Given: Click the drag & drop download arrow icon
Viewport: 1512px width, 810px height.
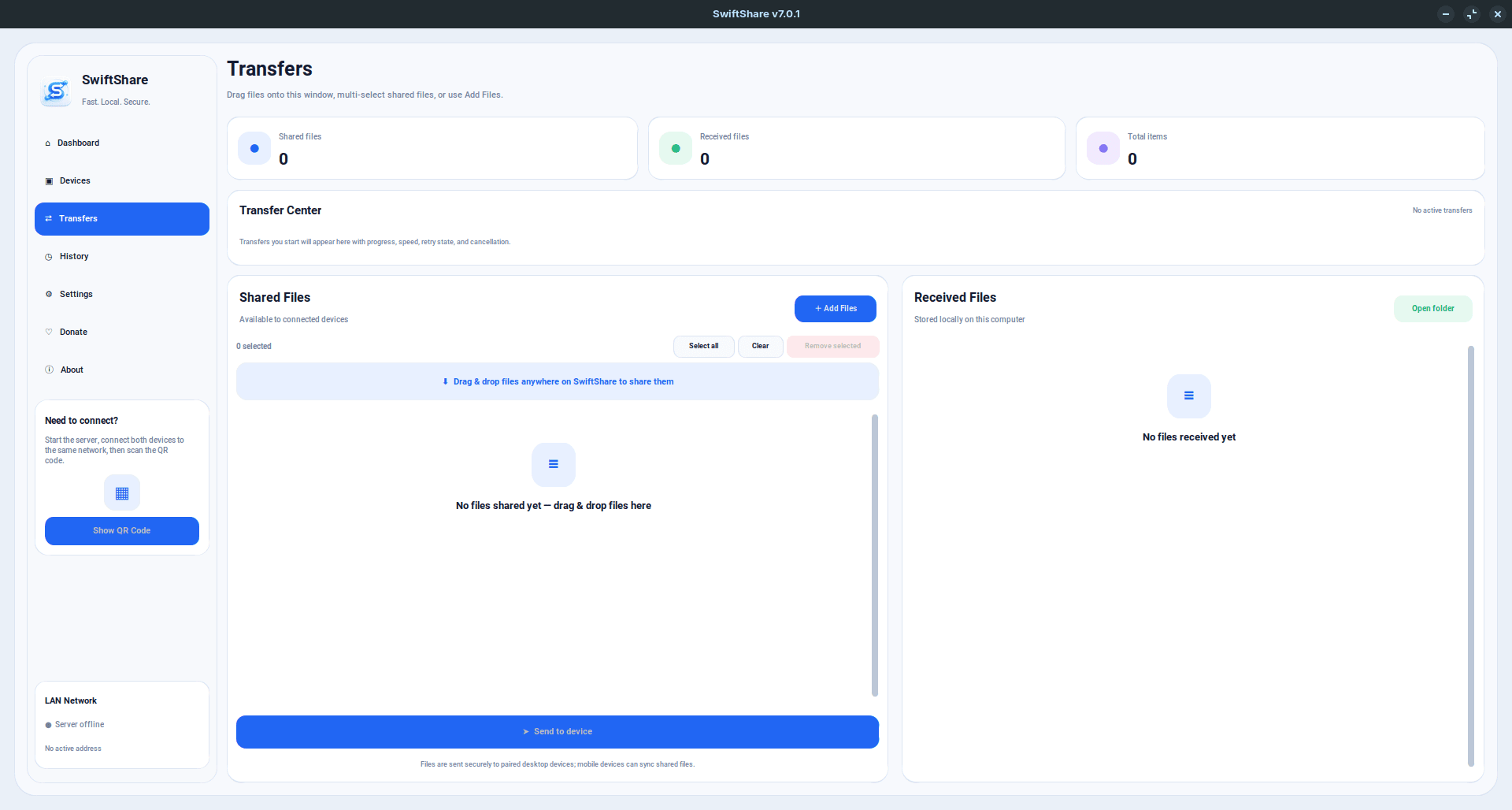Looking at the screenshot, I should click(x=446, y=382).
